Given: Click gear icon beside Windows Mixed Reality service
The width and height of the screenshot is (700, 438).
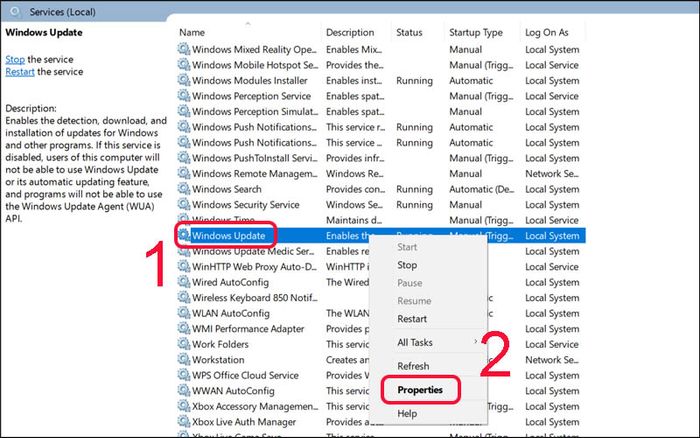Looking at the screenshot, I should pyautogui.click(x=183, y=49).
